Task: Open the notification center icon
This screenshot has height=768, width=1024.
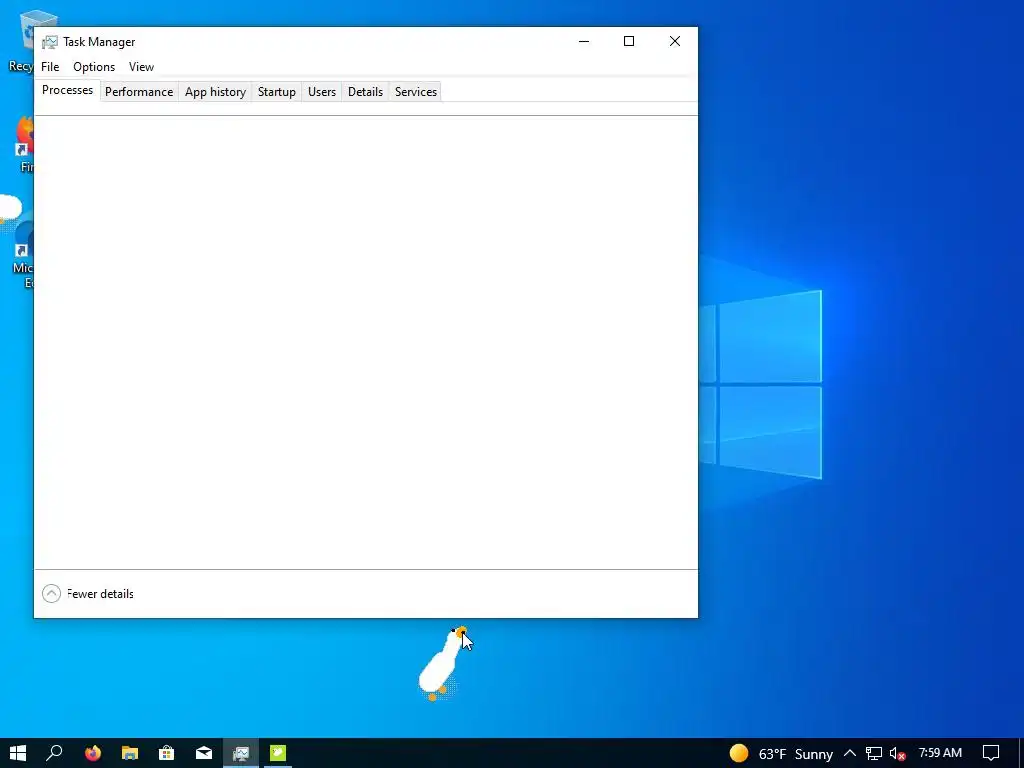Action: (991, 753)
